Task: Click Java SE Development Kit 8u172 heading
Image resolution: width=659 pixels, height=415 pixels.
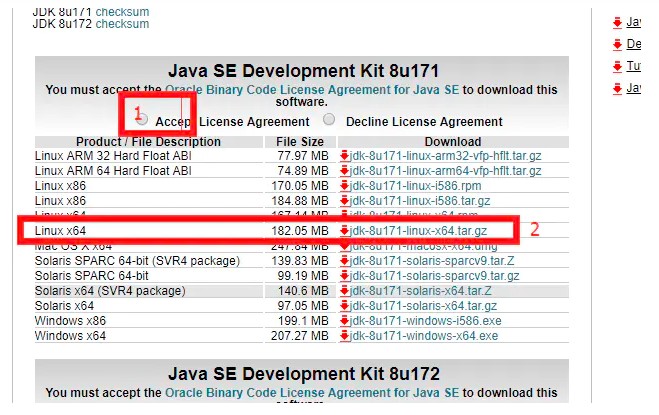Action: (303, 374)
